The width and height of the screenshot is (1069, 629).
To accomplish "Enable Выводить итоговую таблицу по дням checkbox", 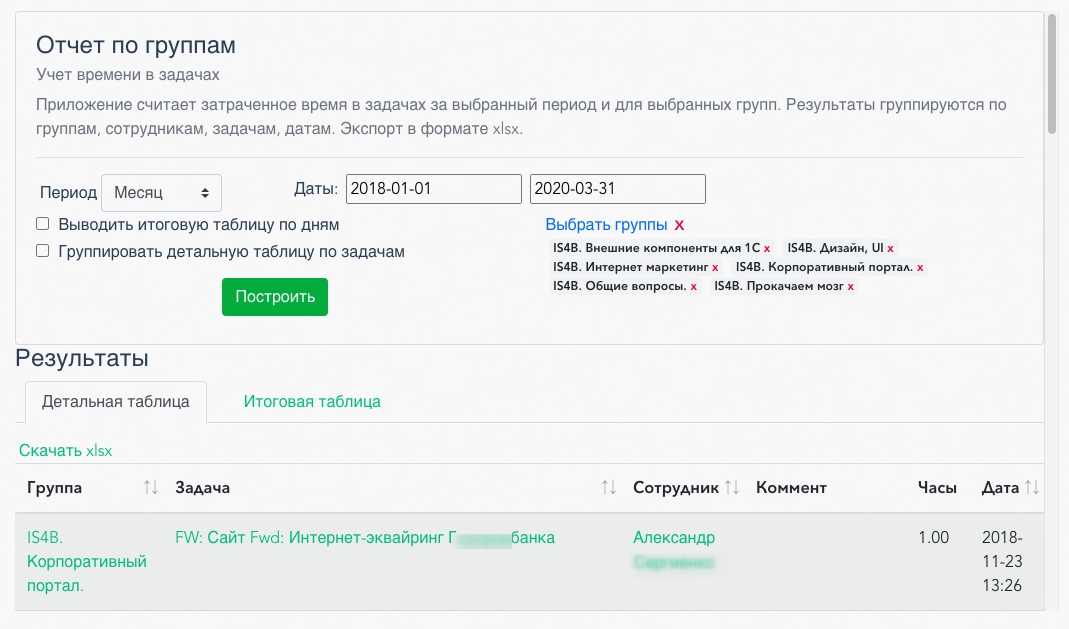I will [43, 224].
